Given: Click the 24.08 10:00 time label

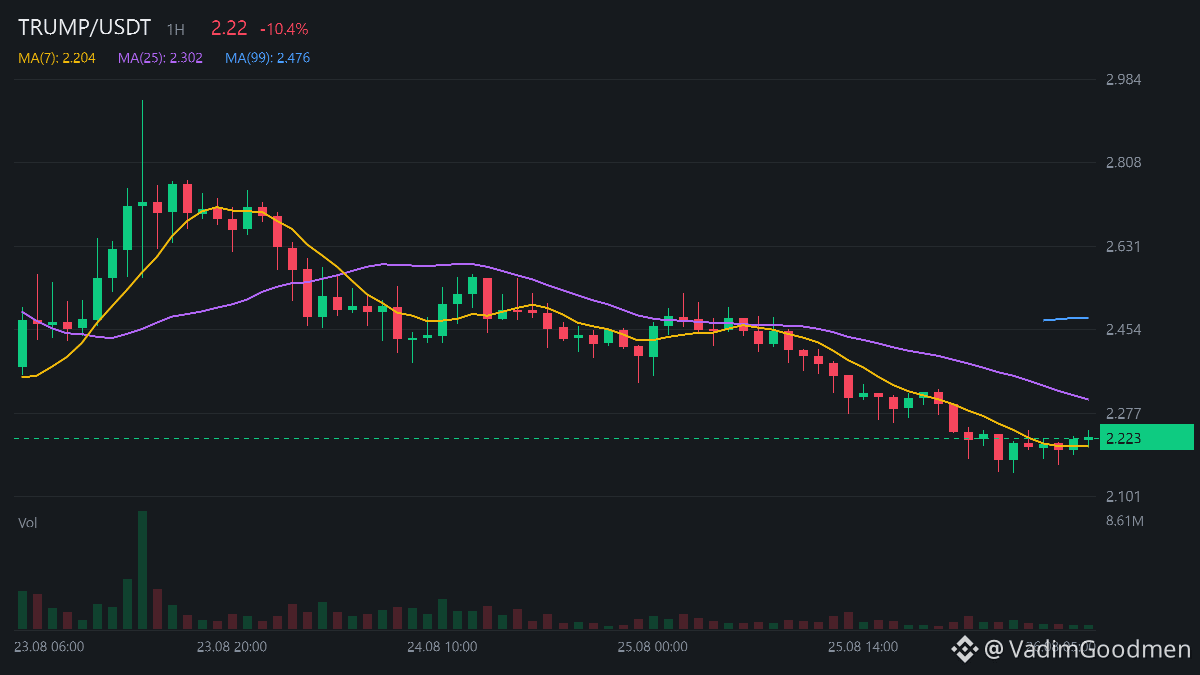Looking at the screenshot, I should point(443,647).
